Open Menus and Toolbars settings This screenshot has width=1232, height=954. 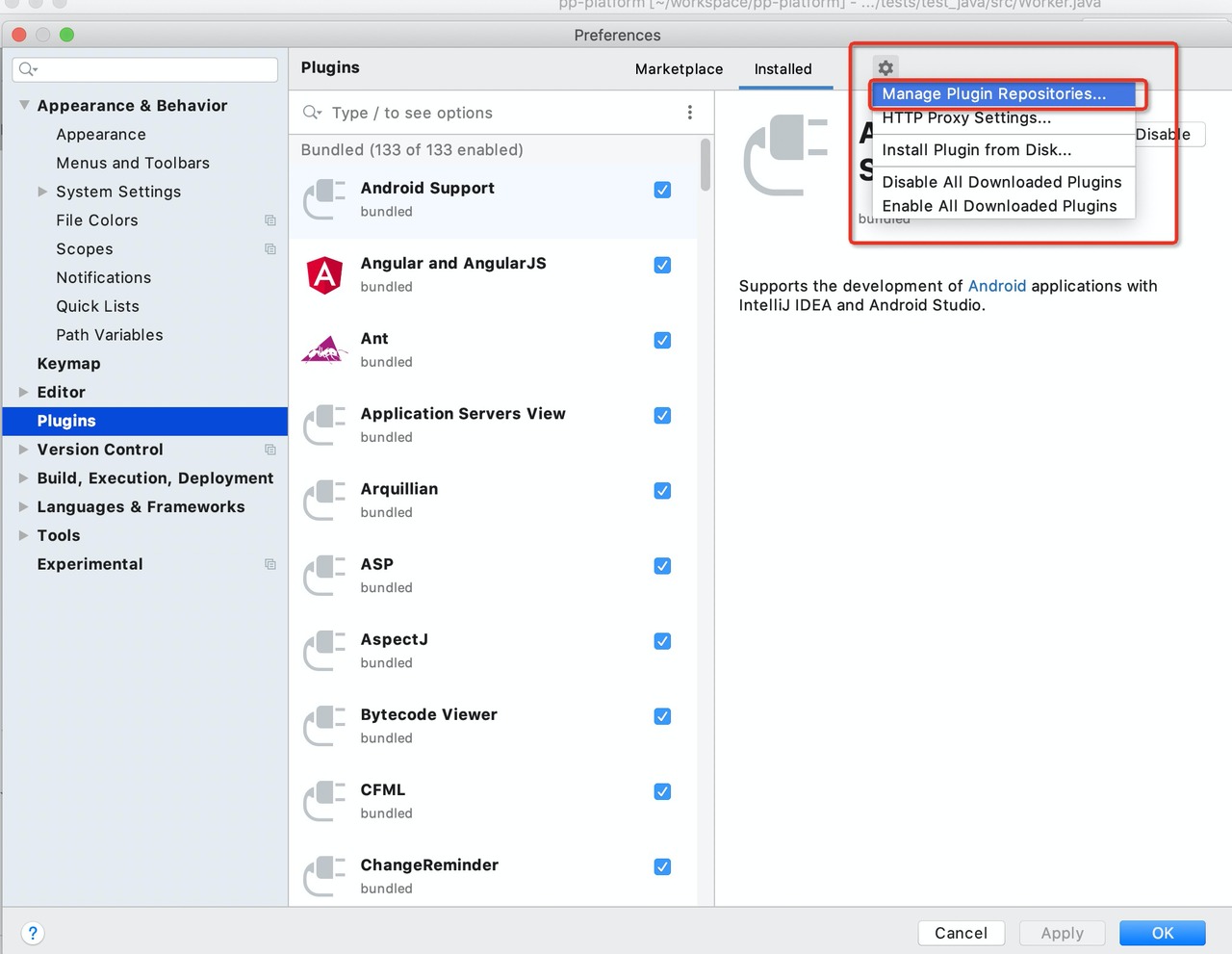[133, 164]
